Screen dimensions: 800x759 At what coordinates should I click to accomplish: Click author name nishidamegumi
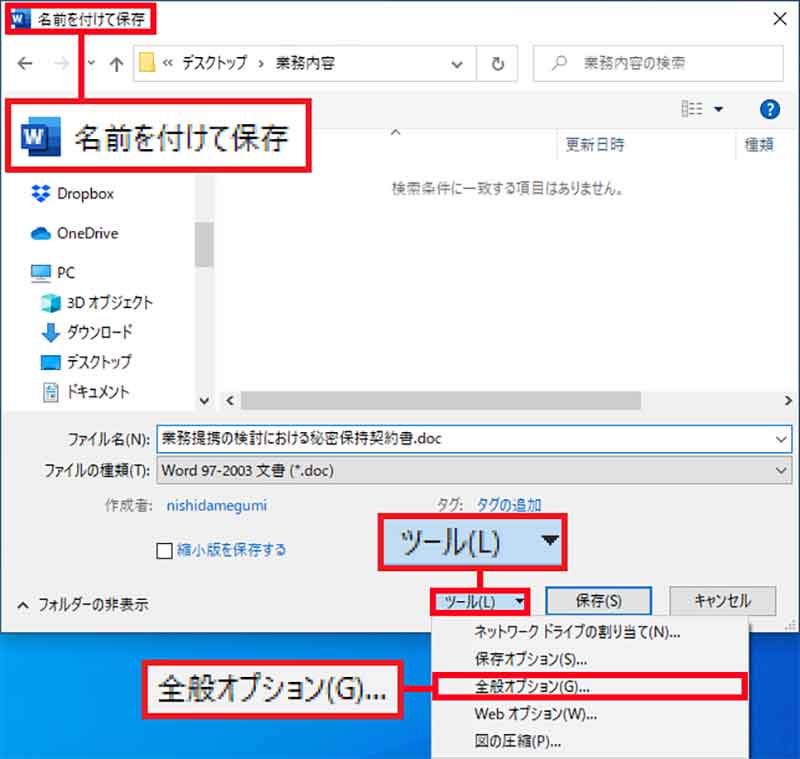click(216, 505)
